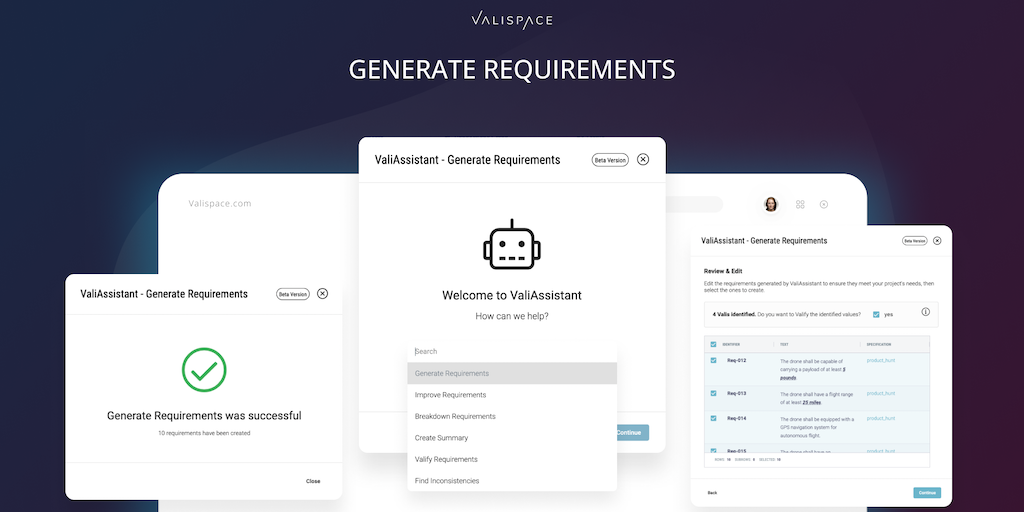This screenshot has width=1024, height=512.
Task: Click Beta Version badge in Welcome dialog
Action: point(610,160)
